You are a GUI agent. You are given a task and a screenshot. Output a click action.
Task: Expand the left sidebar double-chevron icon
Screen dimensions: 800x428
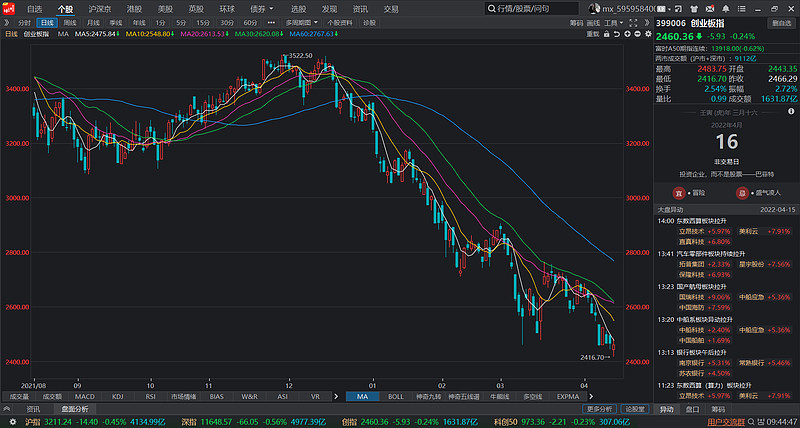click(x=8, y=22)
